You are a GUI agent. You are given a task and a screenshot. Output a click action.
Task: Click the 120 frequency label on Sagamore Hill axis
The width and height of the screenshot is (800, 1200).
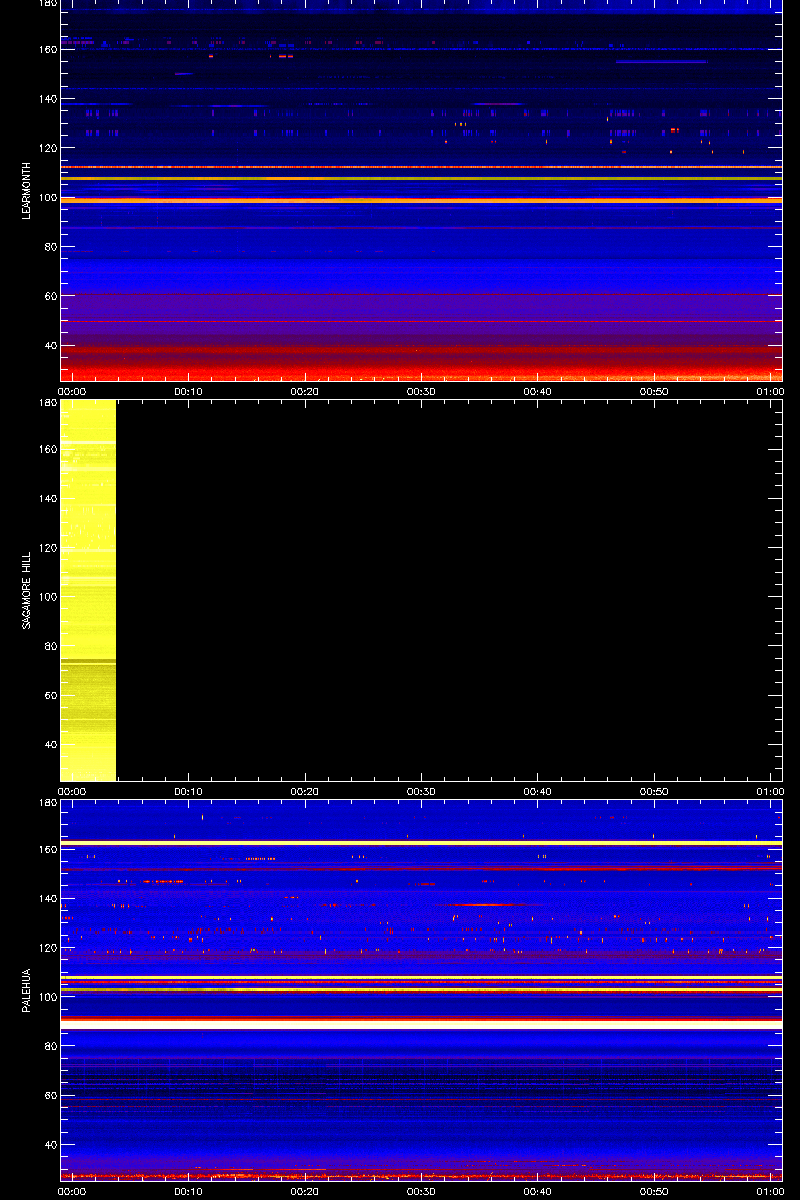point(46,548)
